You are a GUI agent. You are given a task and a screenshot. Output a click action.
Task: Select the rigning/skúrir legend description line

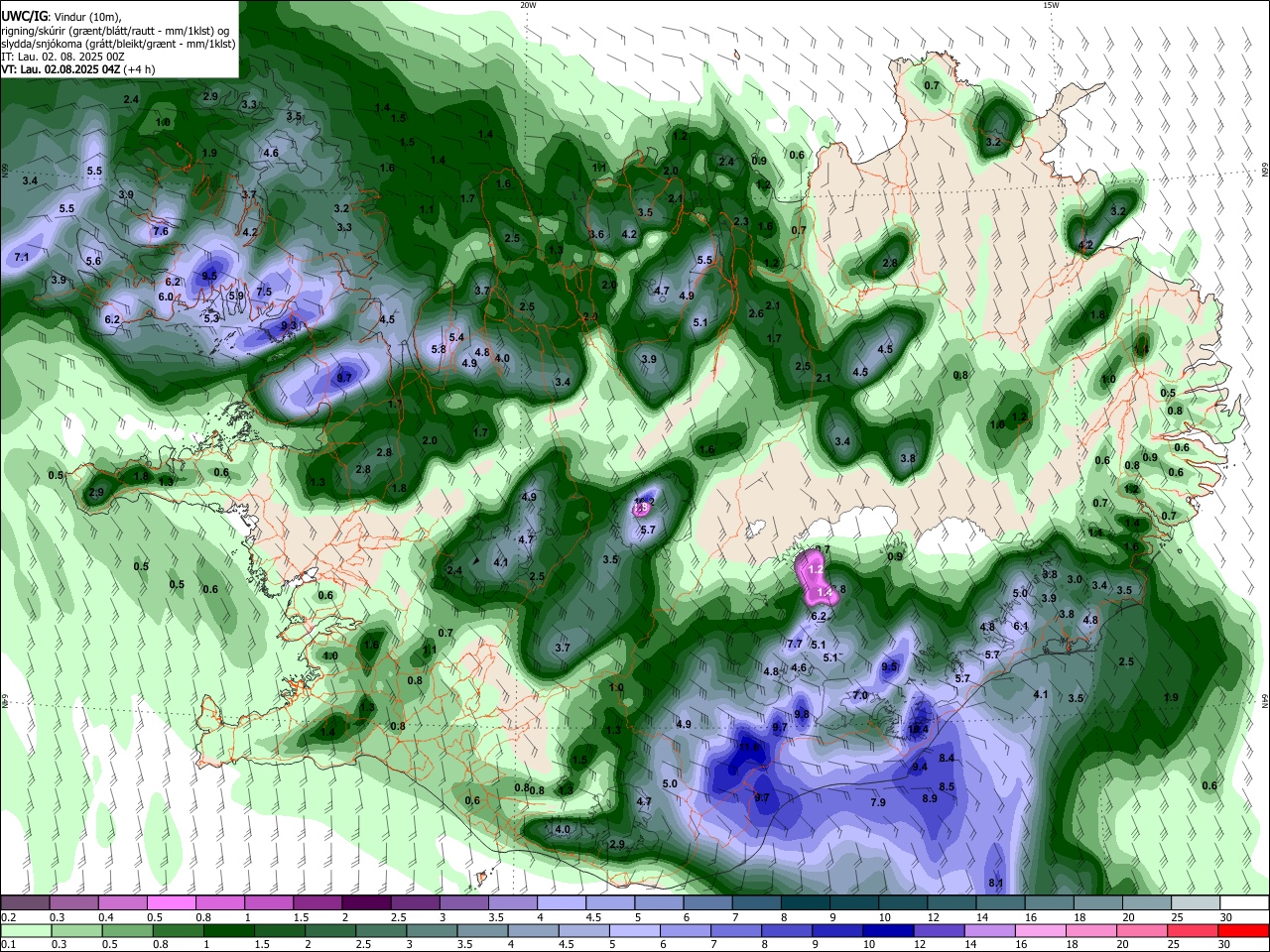115,30
